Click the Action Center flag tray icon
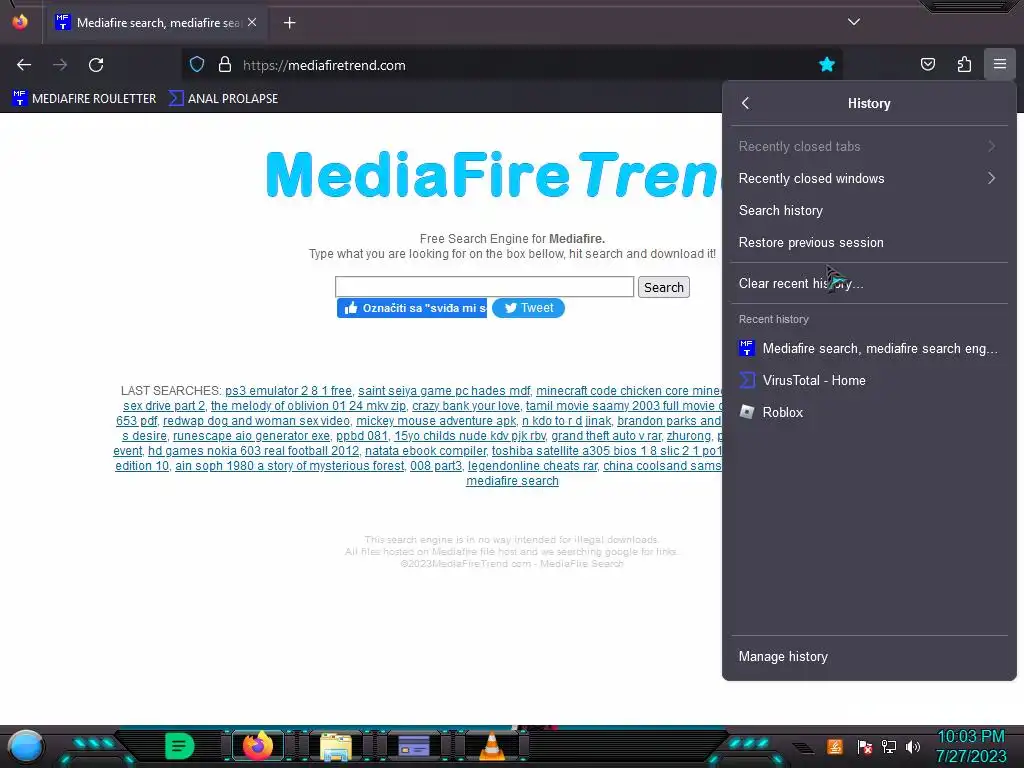Screen dimensions: 1024x768 click(x=865, y=746)
